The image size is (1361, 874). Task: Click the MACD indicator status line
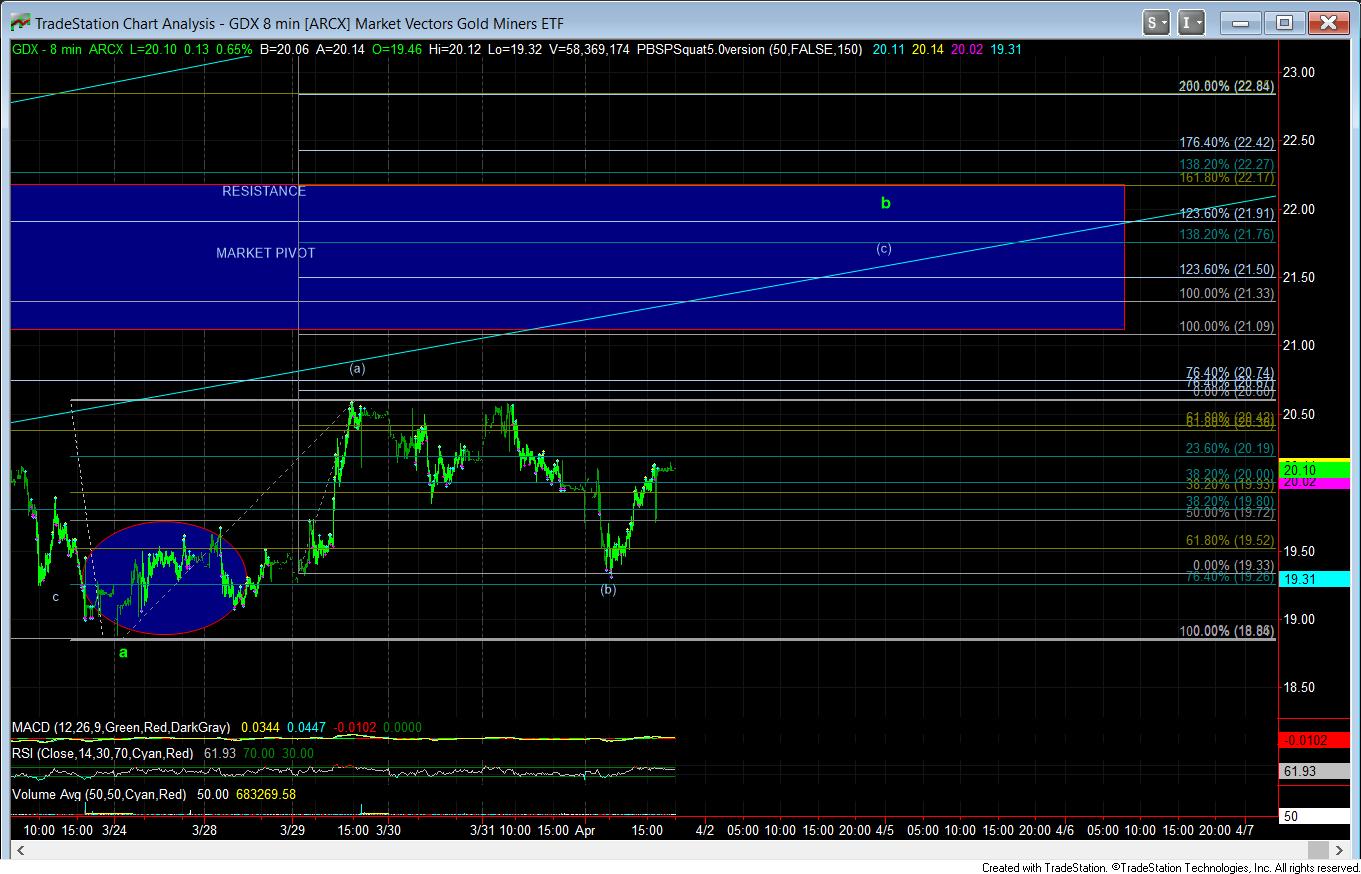click(x=217, y=727)
